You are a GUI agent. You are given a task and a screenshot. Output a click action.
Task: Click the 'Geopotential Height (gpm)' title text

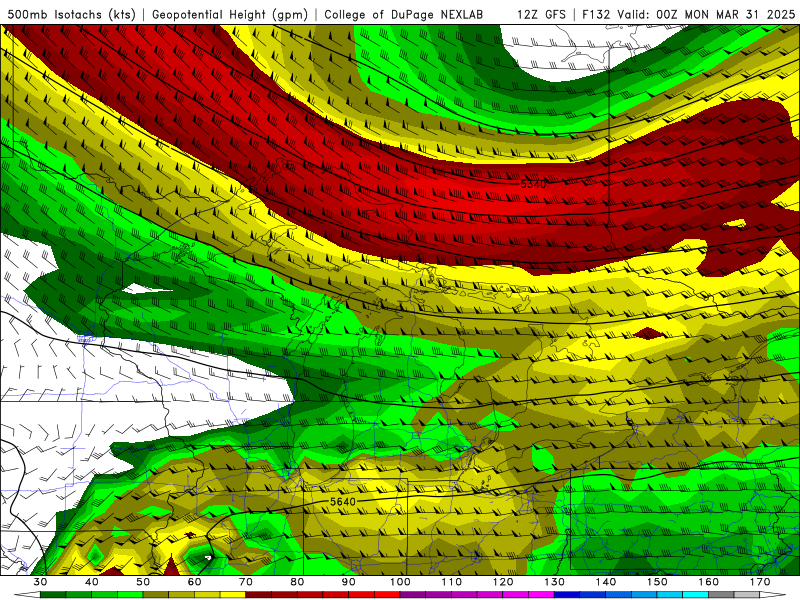(x=230, y=15)
